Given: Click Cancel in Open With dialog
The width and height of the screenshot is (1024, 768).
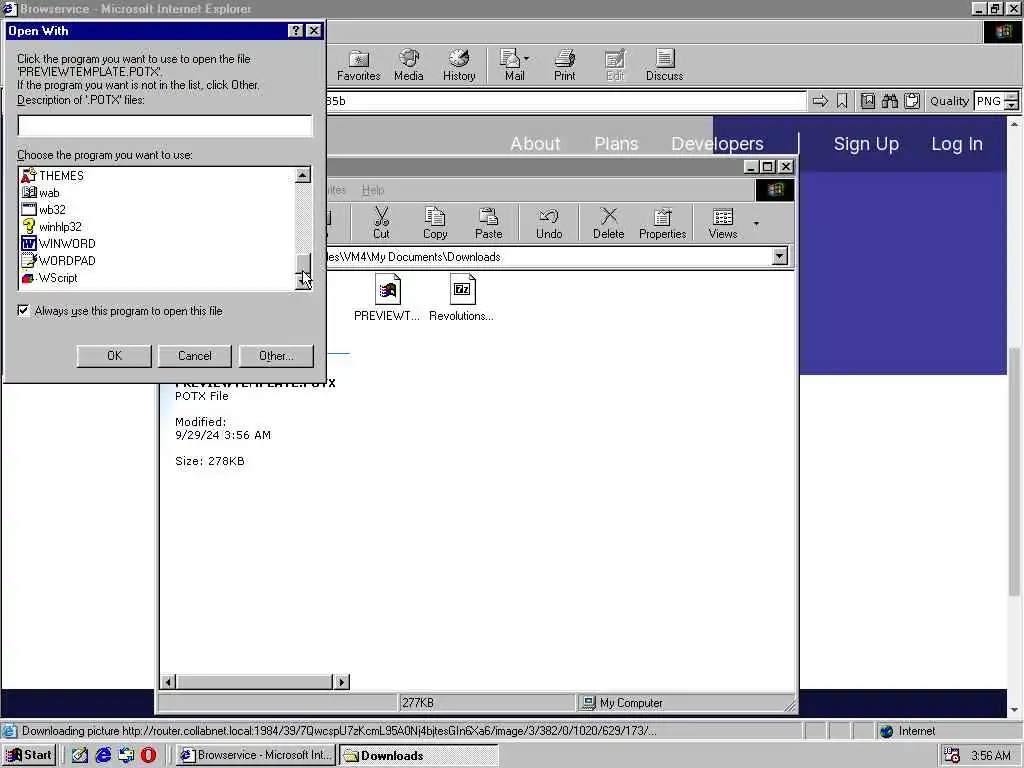Looking at the screenshot, I should (195, 356).
